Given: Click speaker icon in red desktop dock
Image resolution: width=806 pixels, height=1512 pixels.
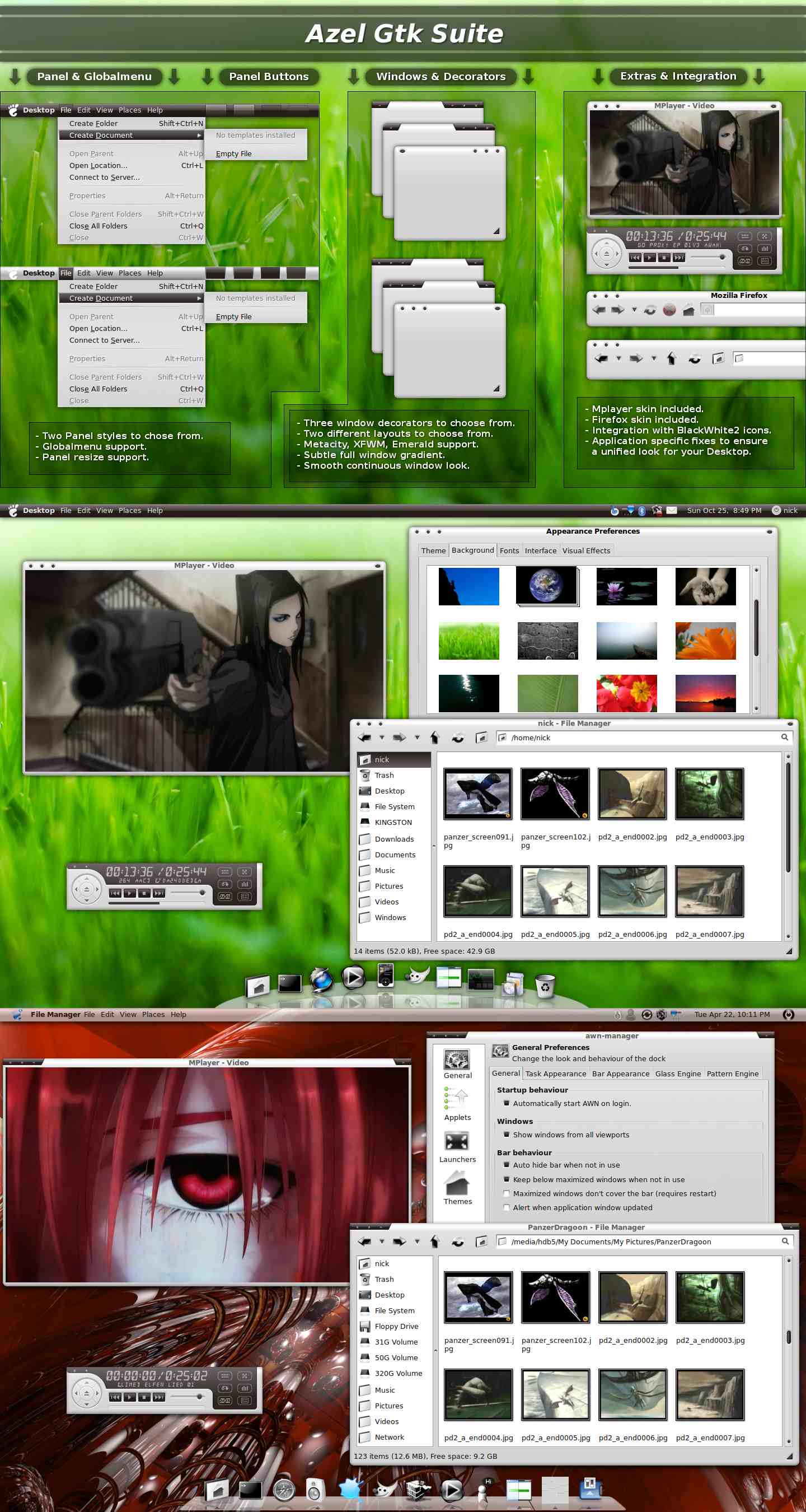Looking at the screenshot, I should tap(316, 1490).
